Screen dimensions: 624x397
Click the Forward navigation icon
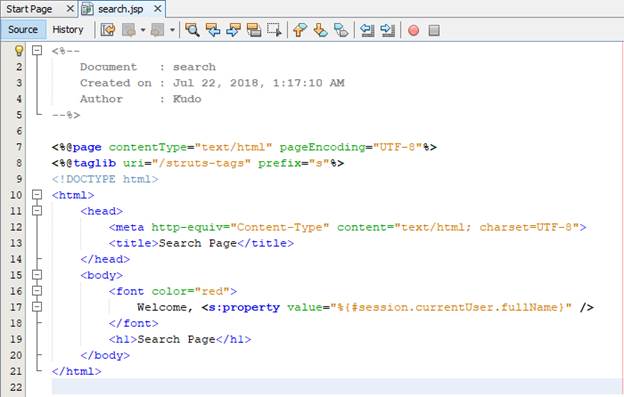158,30
